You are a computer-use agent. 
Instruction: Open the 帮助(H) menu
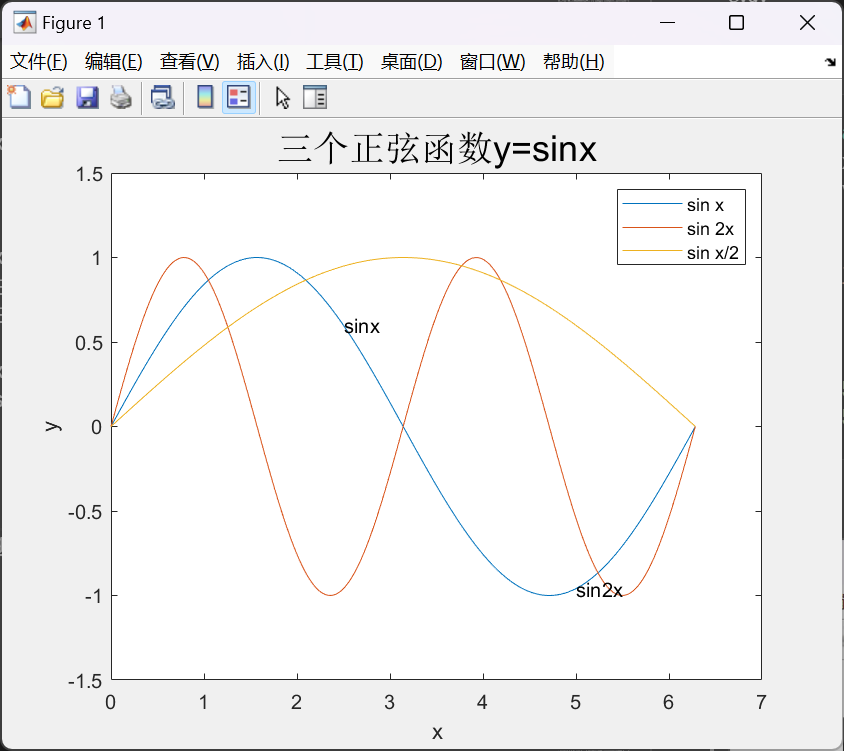click(573, 62)
